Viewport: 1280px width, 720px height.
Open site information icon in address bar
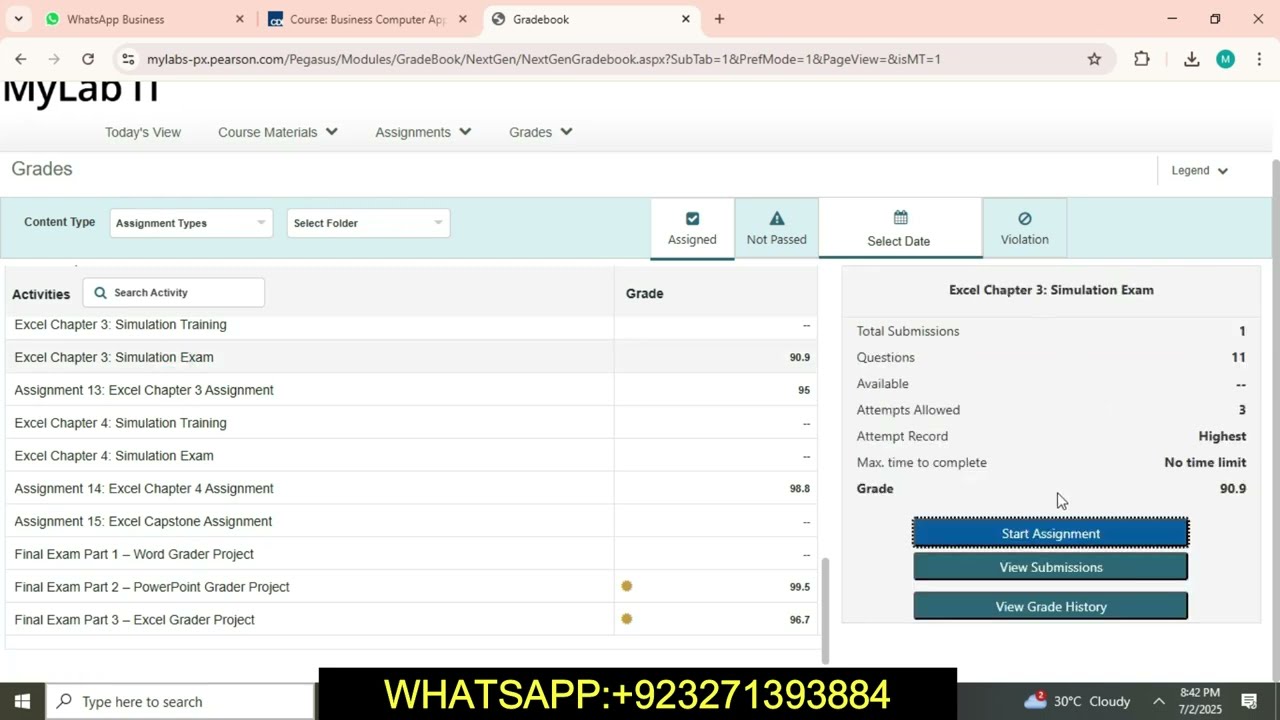pos(128,59)
